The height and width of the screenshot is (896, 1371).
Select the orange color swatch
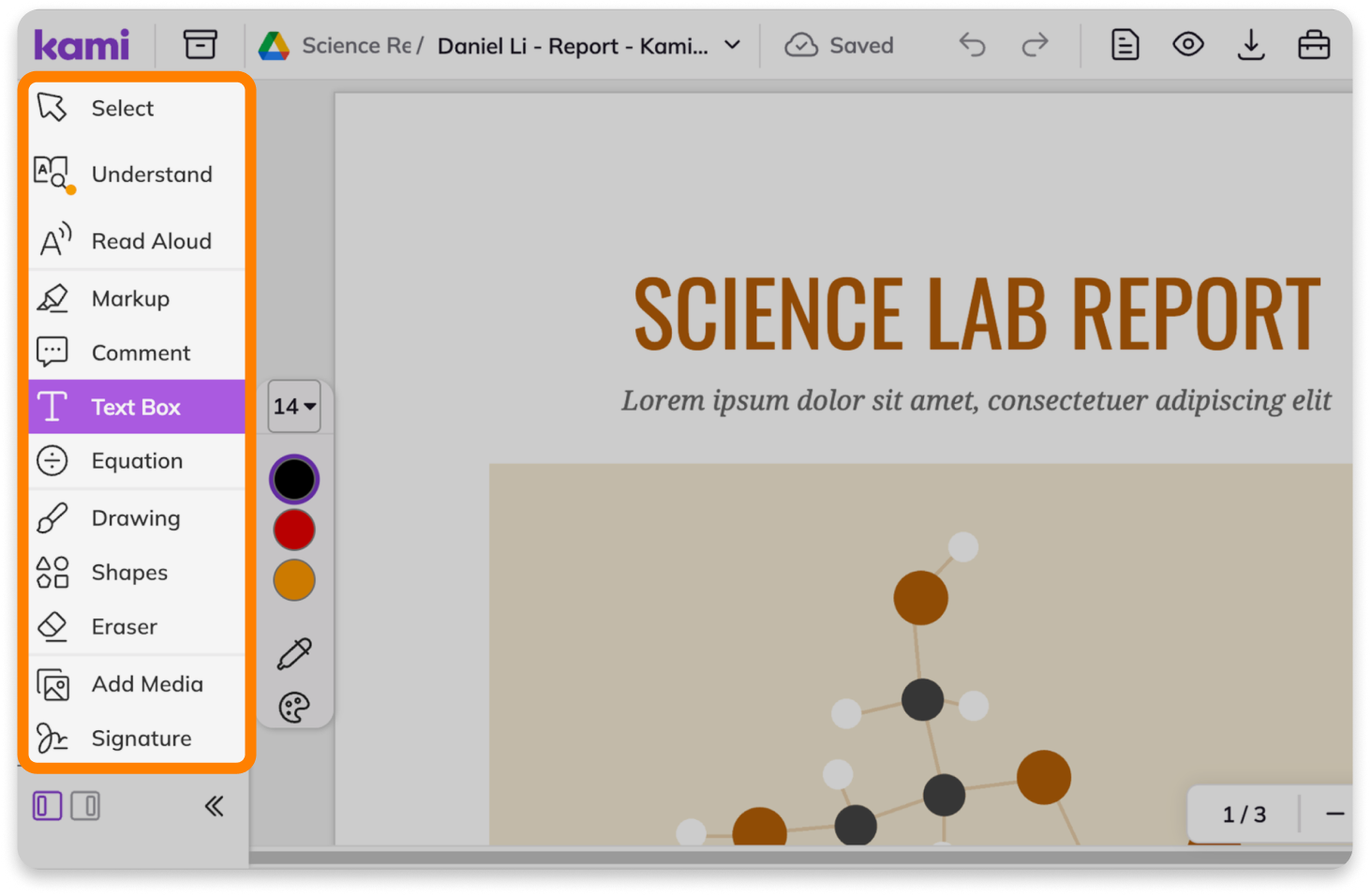[x=294, y=580]
